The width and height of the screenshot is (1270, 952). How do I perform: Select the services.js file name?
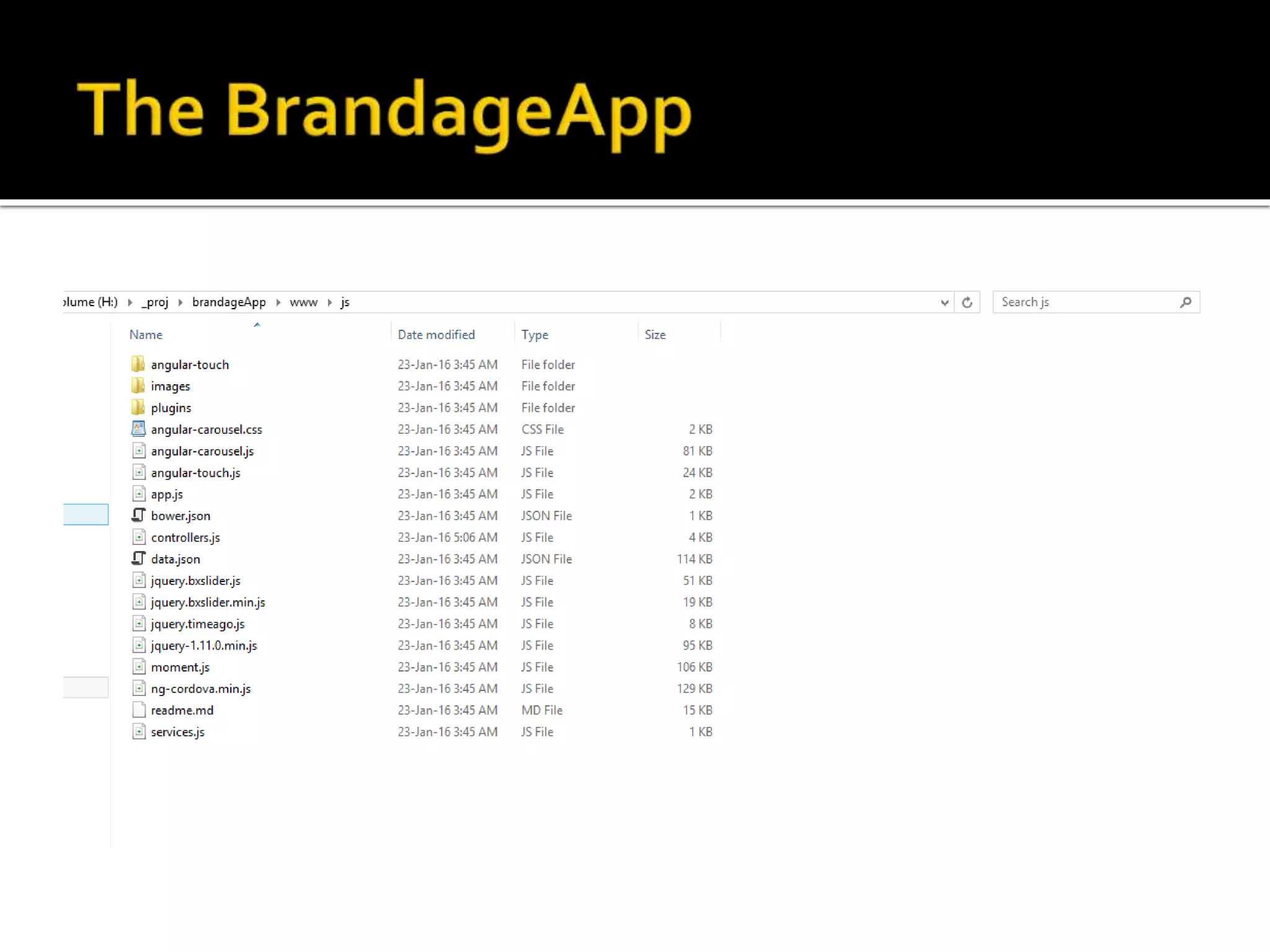[177, 732]
